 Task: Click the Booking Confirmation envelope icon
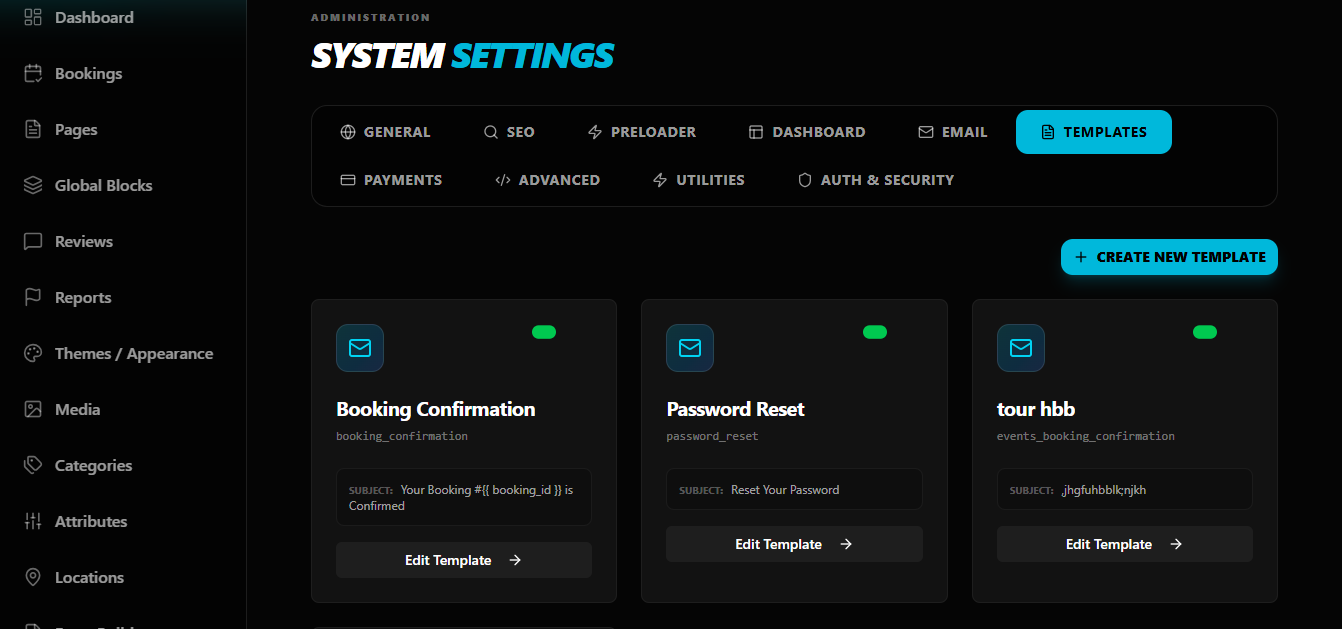tap(360, 348)
